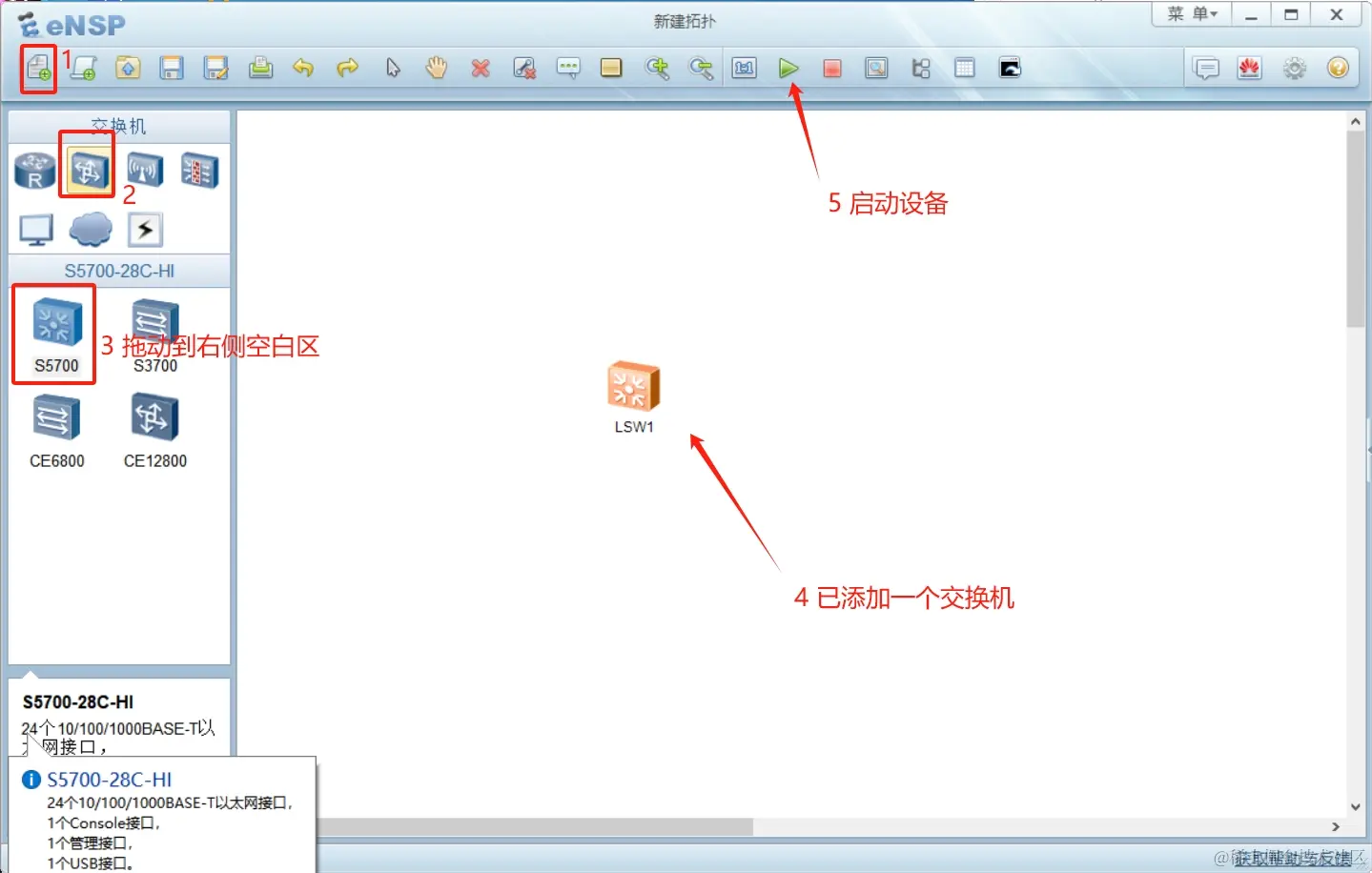Open the router device category
Image resolution: width=1372 pixels, height=873 pixels.
[33, 168]
